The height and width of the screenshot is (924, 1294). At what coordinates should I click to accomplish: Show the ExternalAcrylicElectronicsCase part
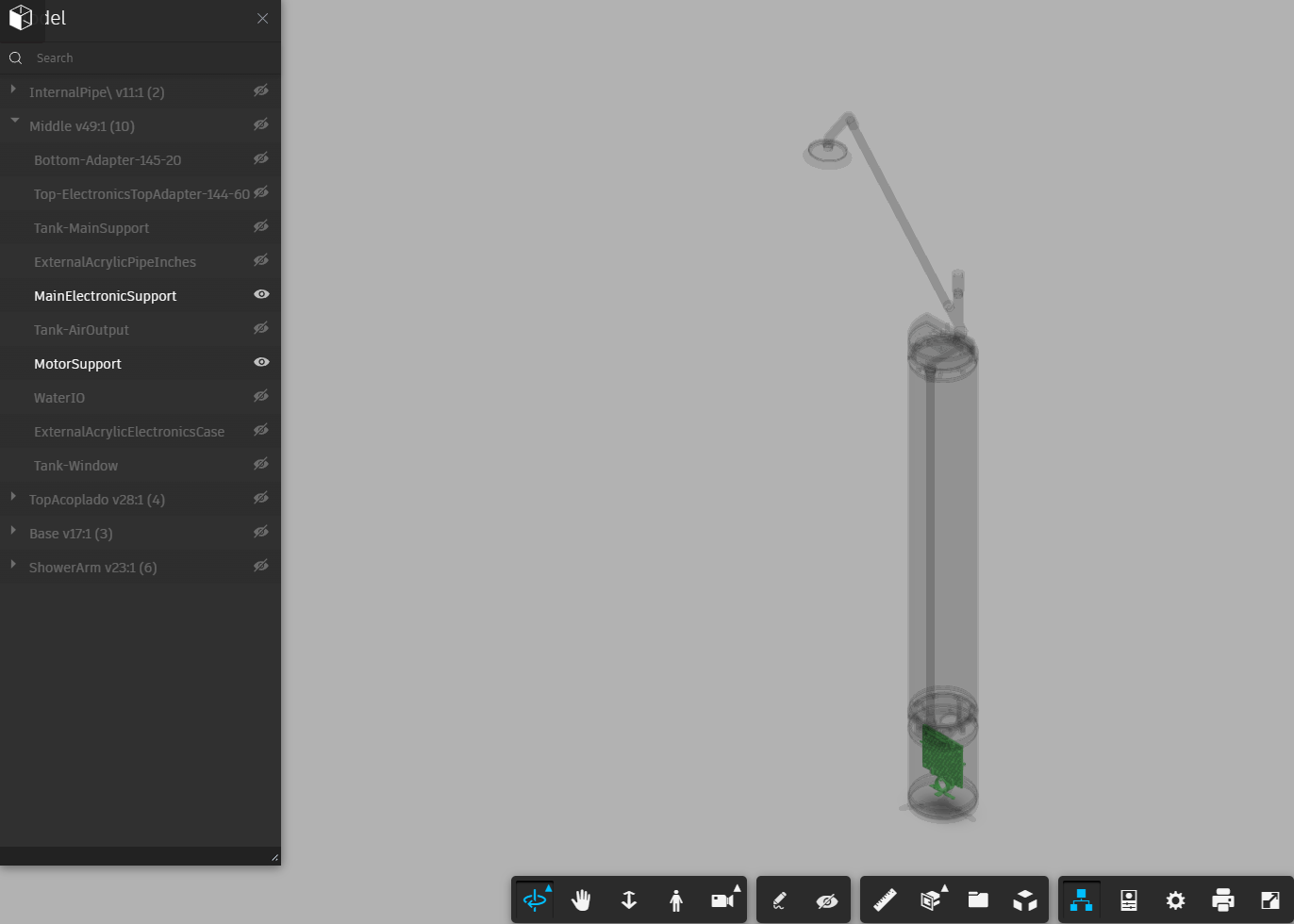pyautogui.click(x=261, y=430)
